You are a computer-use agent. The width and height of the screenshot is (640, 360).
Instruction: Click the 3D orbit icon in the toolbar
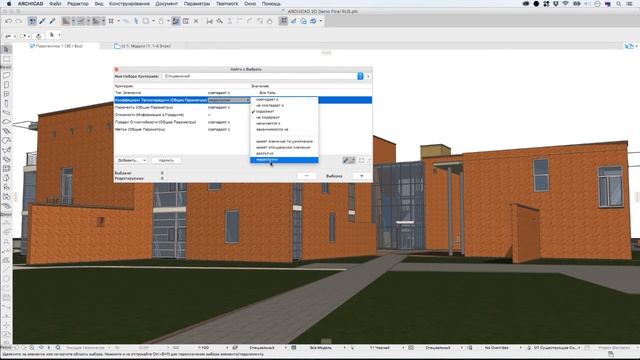[313, 21]
